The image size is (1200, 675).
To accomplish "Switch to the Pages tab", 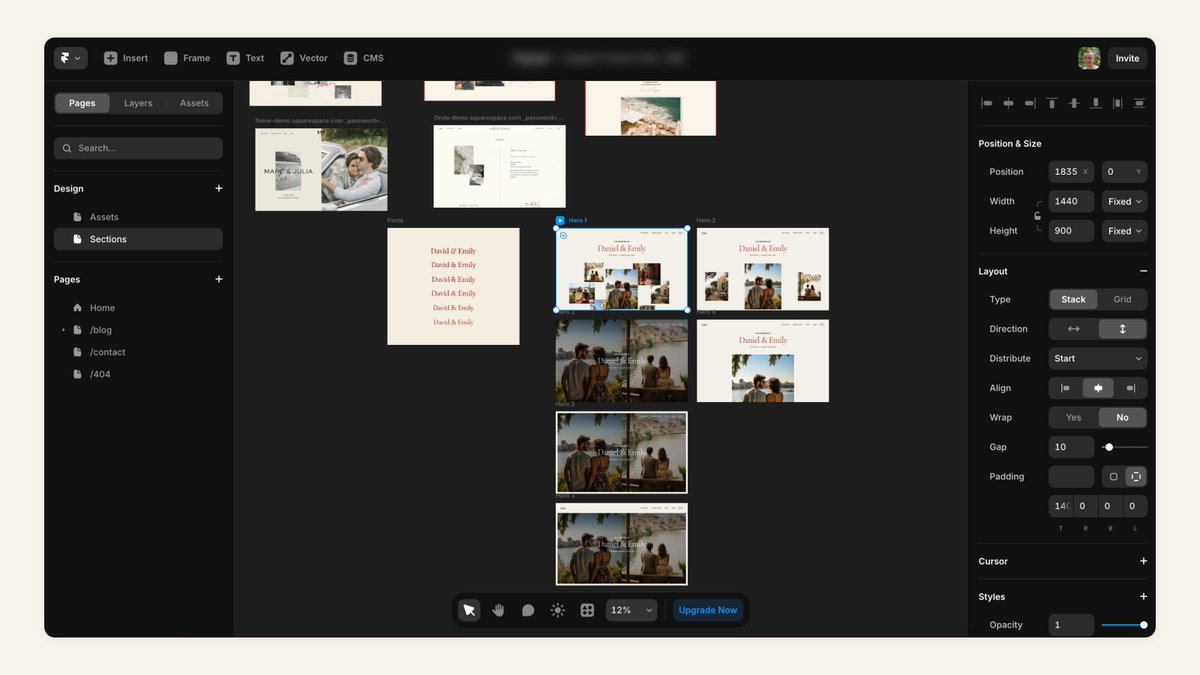I will [x=82, y=103].
